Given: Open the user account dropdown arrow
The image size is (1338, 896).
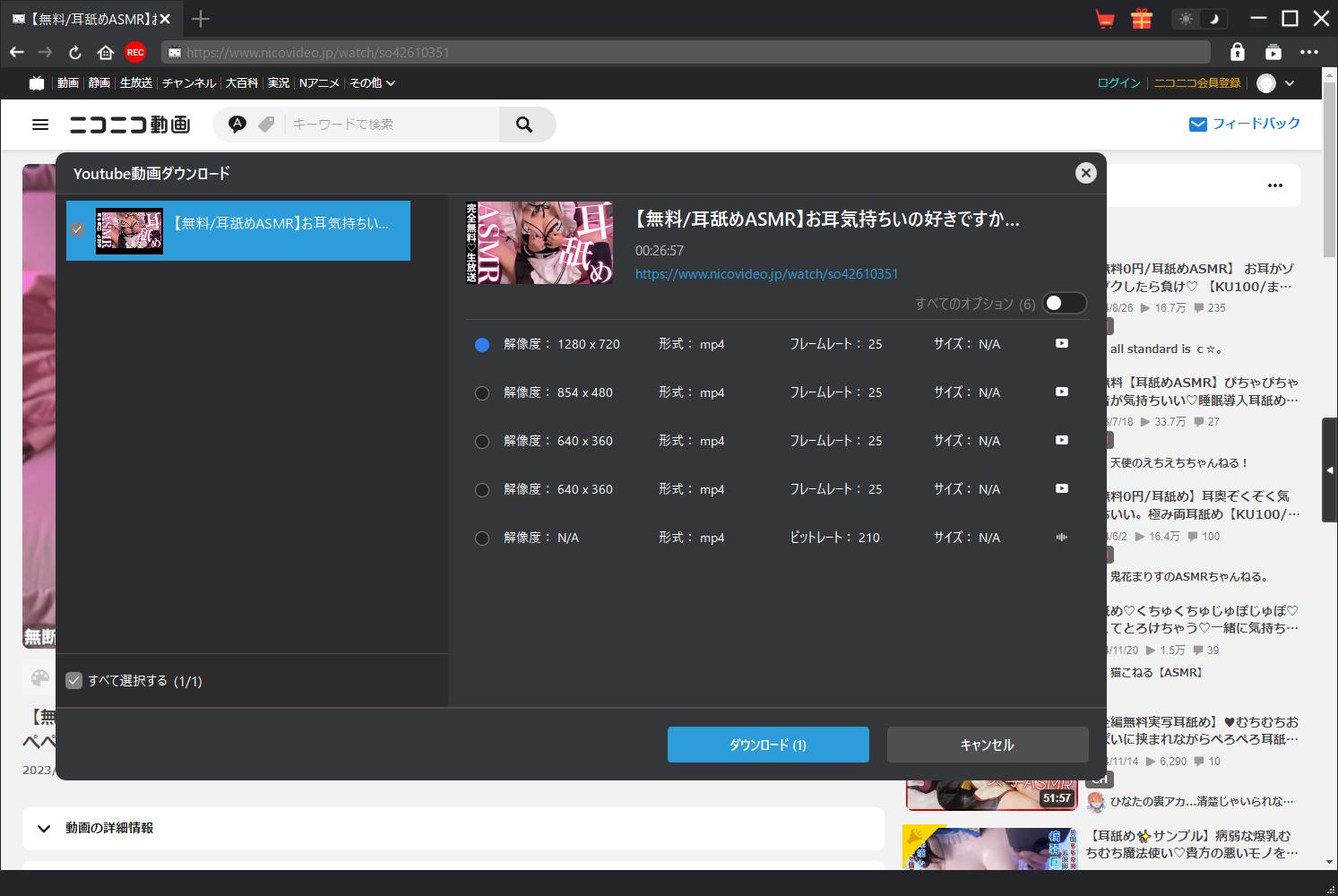Looking at the screenshot, I should [x=1290, y=83].
